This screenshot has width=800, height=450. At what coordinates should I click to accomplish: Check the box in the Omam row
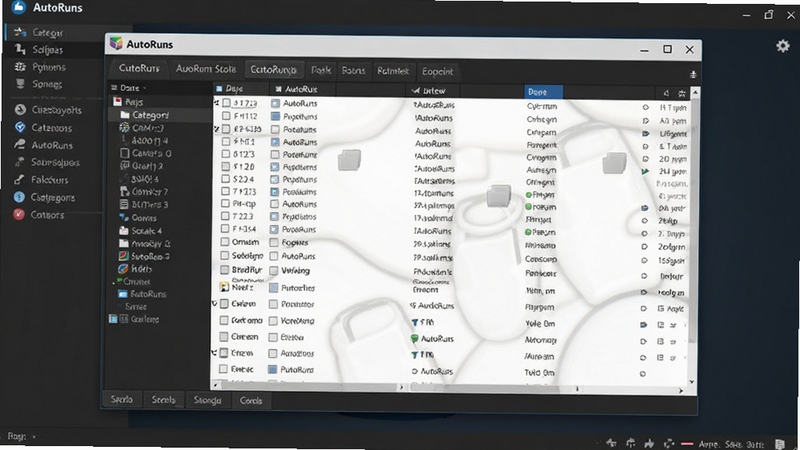click(224, 242)
